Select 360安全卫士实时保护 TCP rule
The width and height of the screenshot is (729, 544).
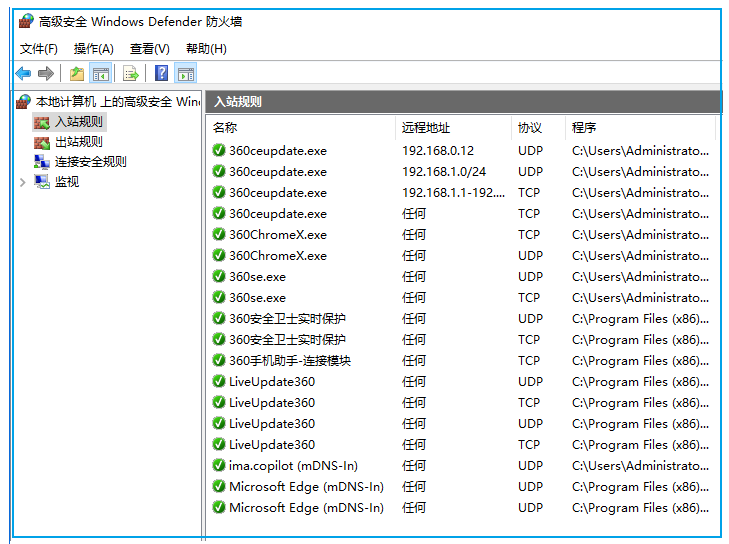[463, 339]
